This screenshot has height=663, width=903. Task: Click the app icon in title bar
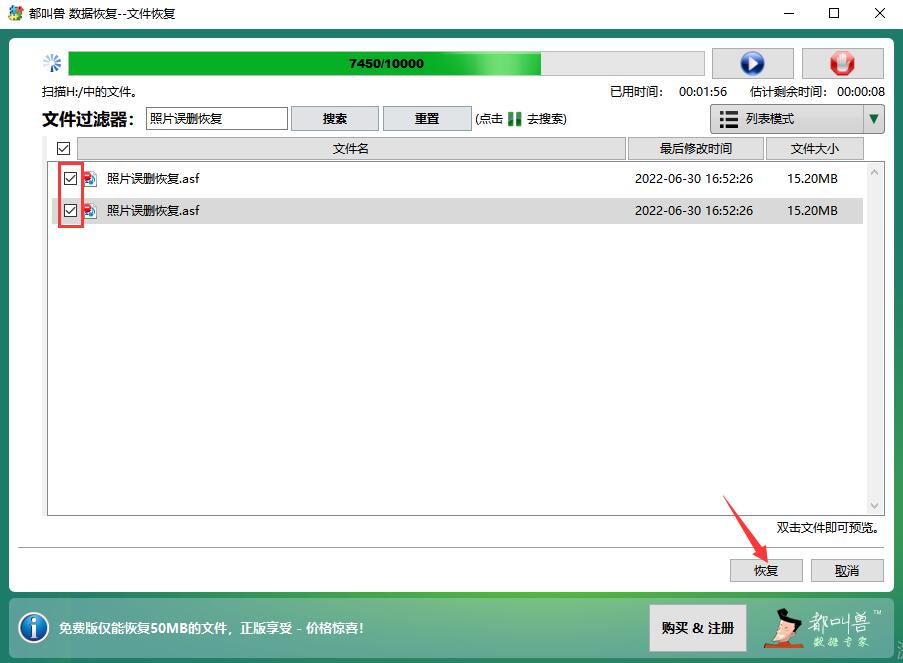[16, 13]
